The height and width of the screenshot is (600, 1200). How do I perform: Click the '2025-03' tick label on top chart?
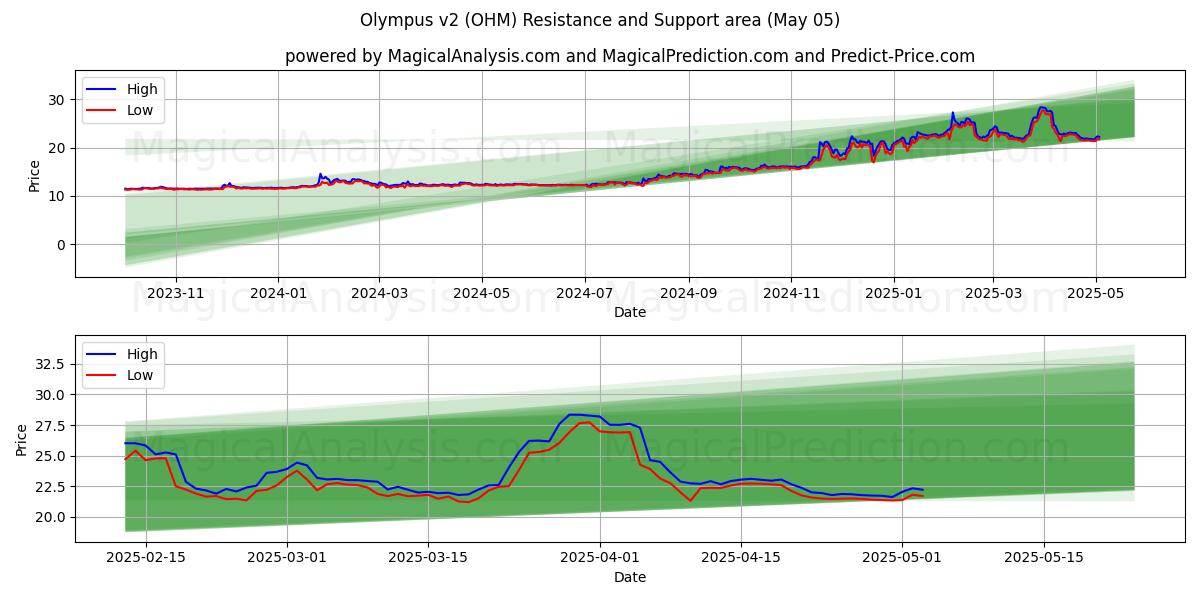coord(993,293)
